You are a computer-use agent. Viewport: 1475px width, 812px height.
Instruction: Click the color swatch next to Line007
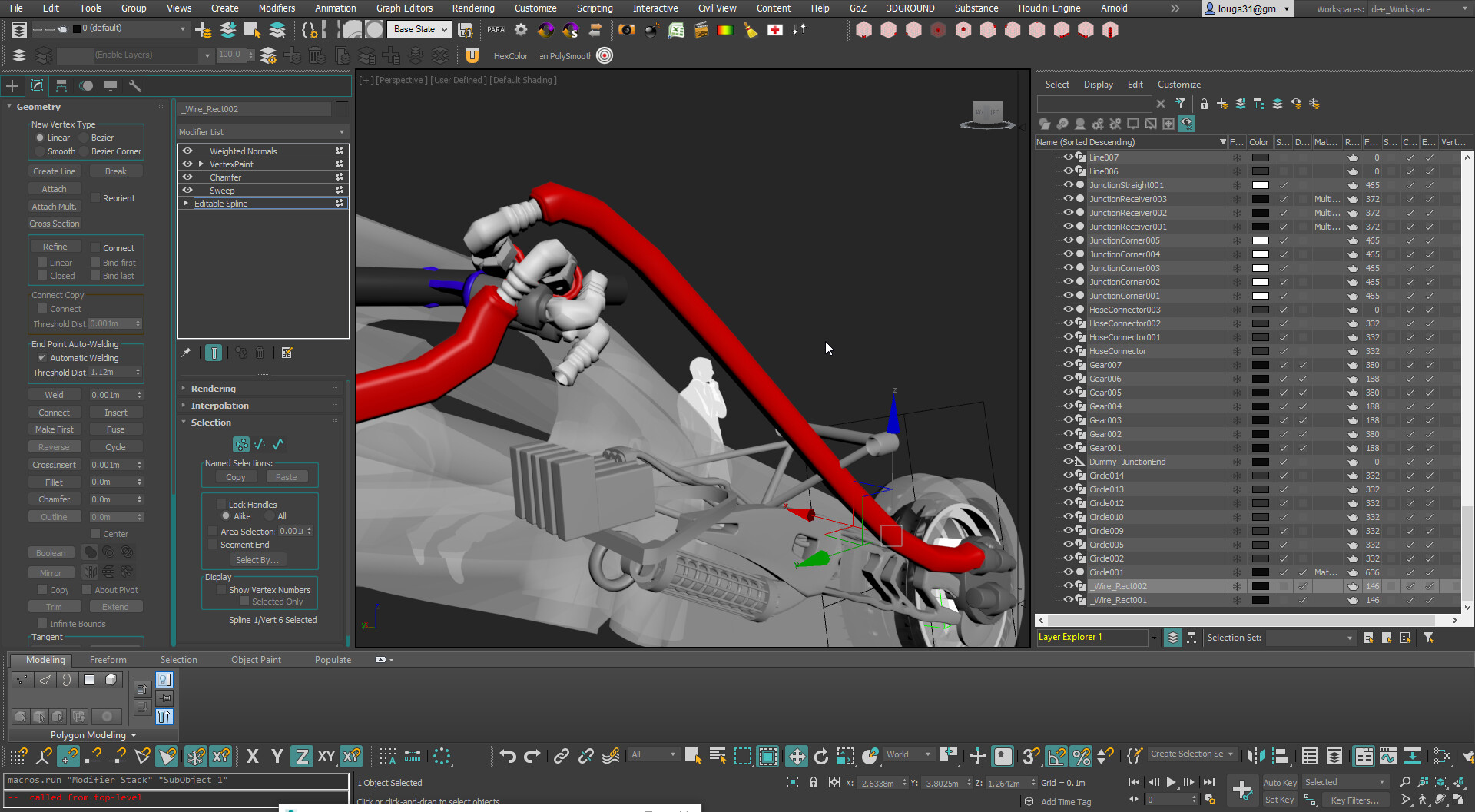[1259, 157]
